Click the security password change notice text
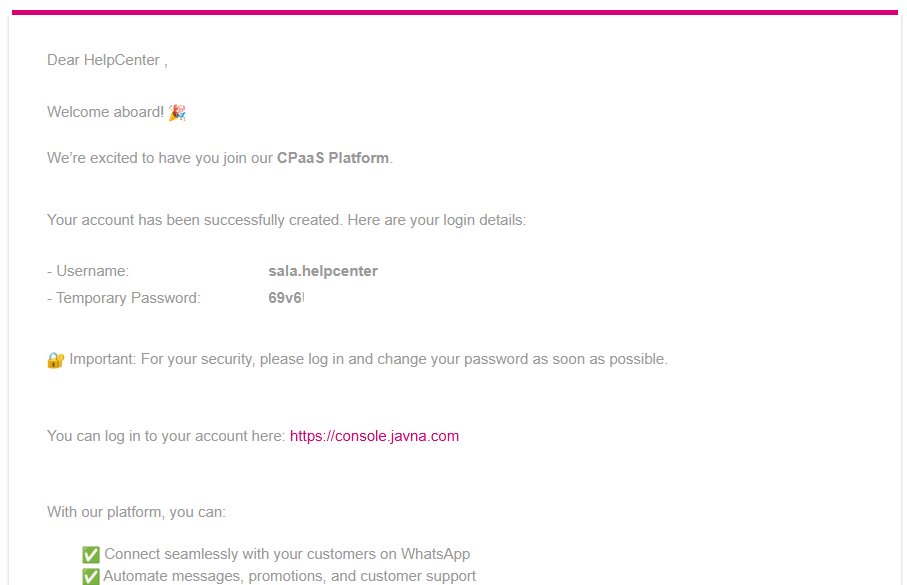The height and width of the screenshot is (585, 907). click(368, 359)
